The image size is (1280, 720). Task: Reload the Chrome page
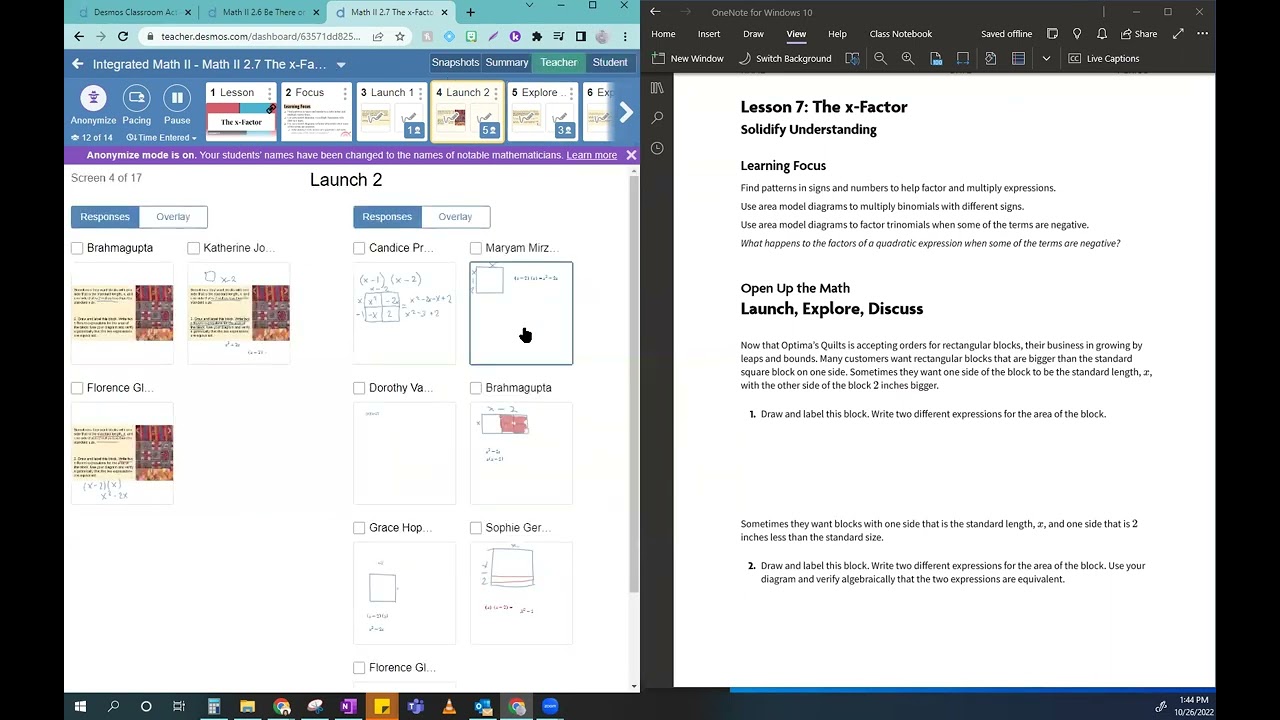123,36
